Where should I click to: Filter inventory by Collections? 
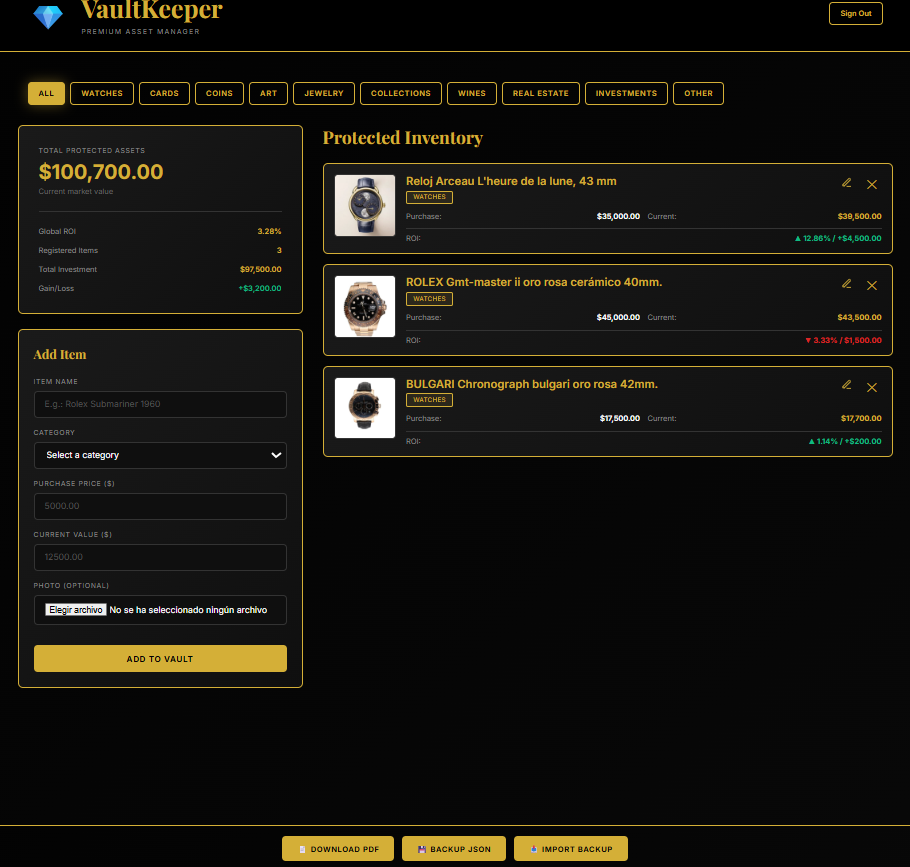tap(401, 93)
